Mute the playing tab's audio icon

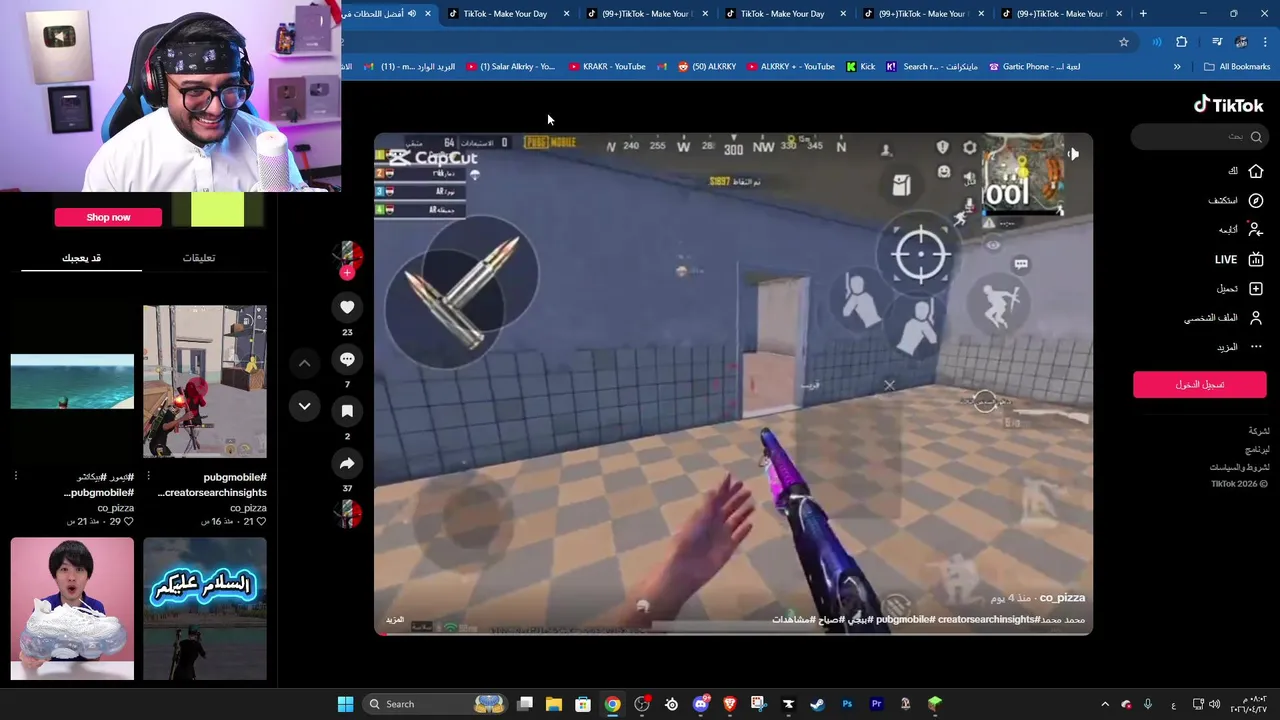coord(412,14)
